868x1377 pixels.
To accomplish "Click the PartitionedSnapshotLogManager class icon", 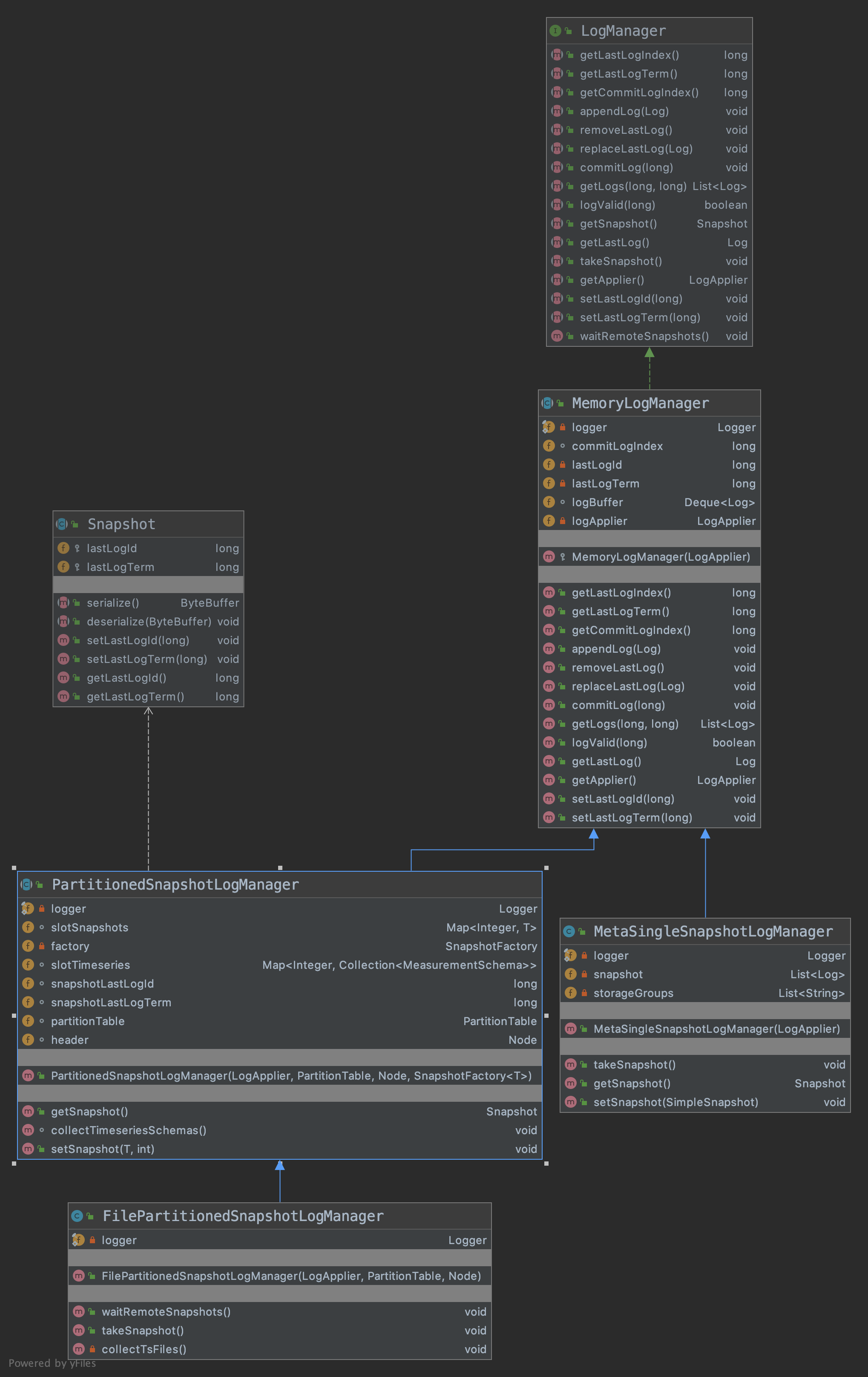I will pos(26,884).
